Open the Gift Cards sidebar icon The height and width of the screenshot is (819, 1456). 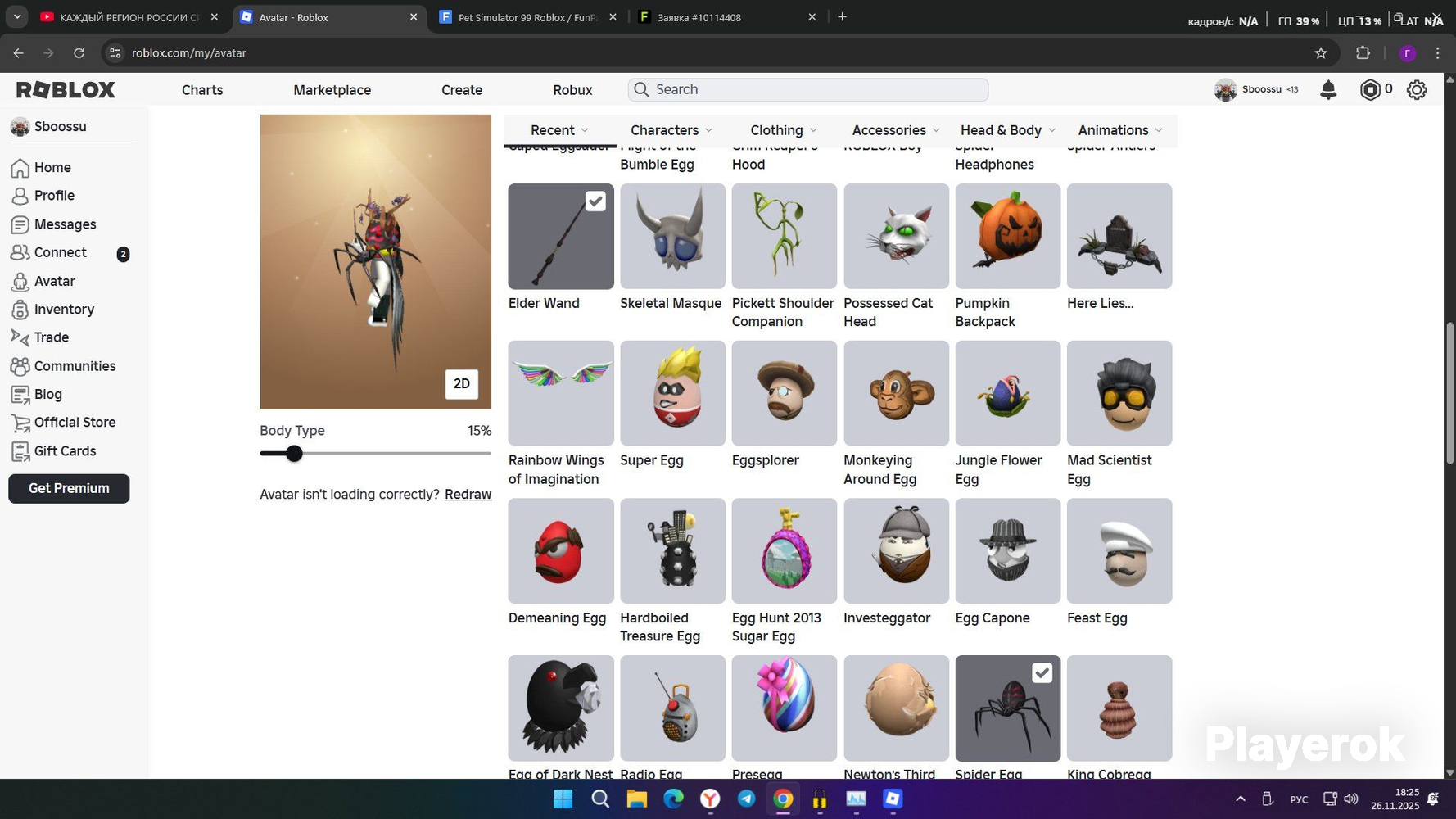20,451
